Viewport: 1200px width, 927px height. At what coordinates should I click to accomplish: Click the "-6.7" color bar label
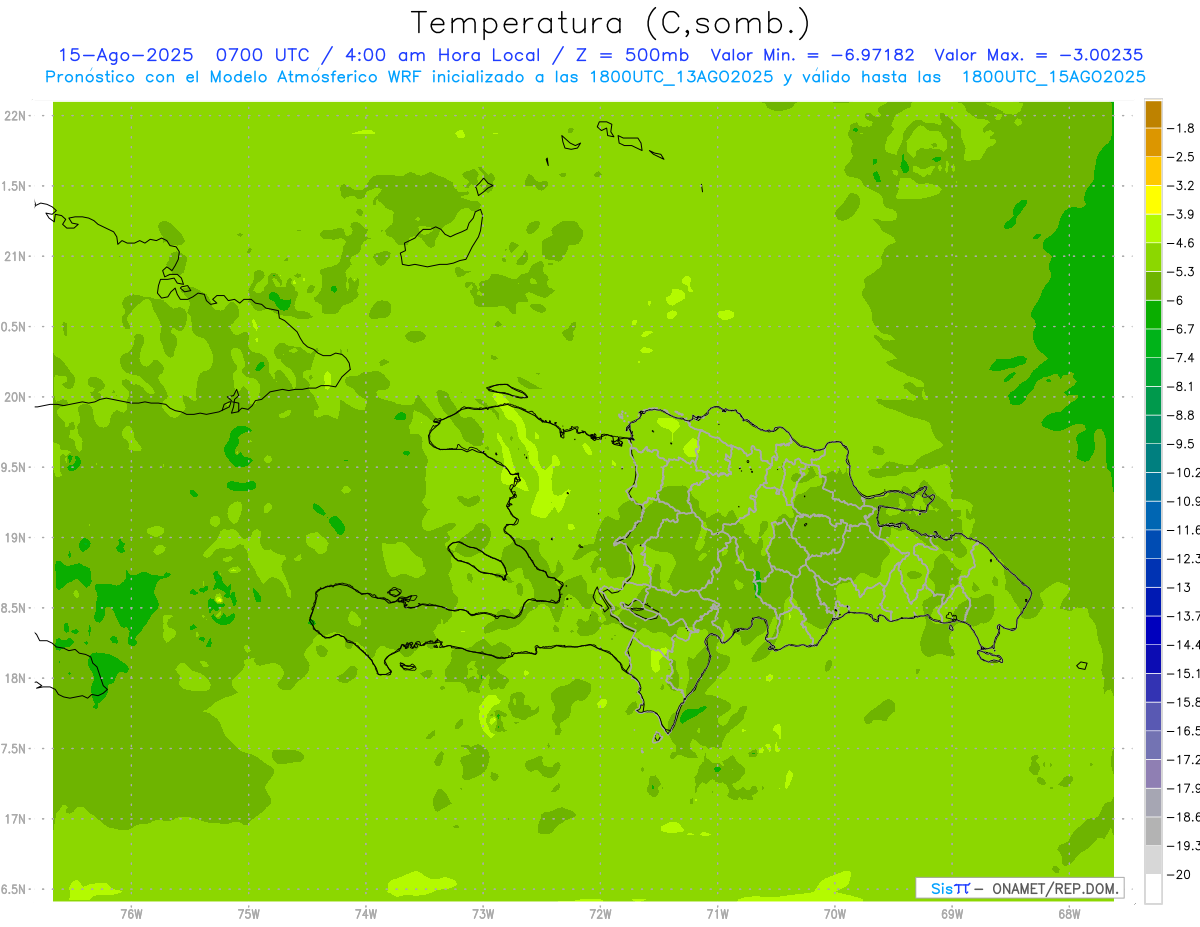1181,329
